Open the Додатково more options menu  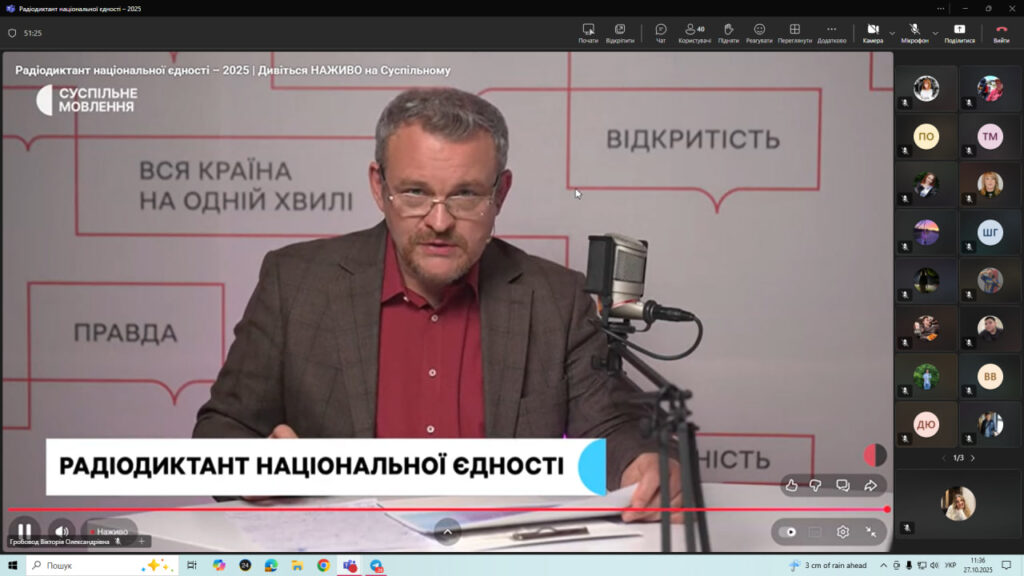tap(831, 33)
